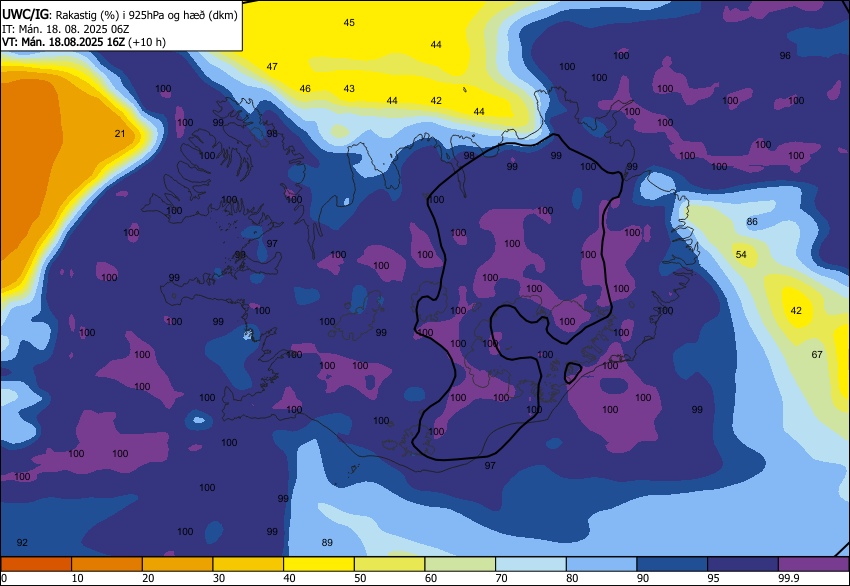Image resolution: width=850 pixels, height=586 pixels.
Task: Click the '46' humidity value on the map
Action: coord(305,88)
